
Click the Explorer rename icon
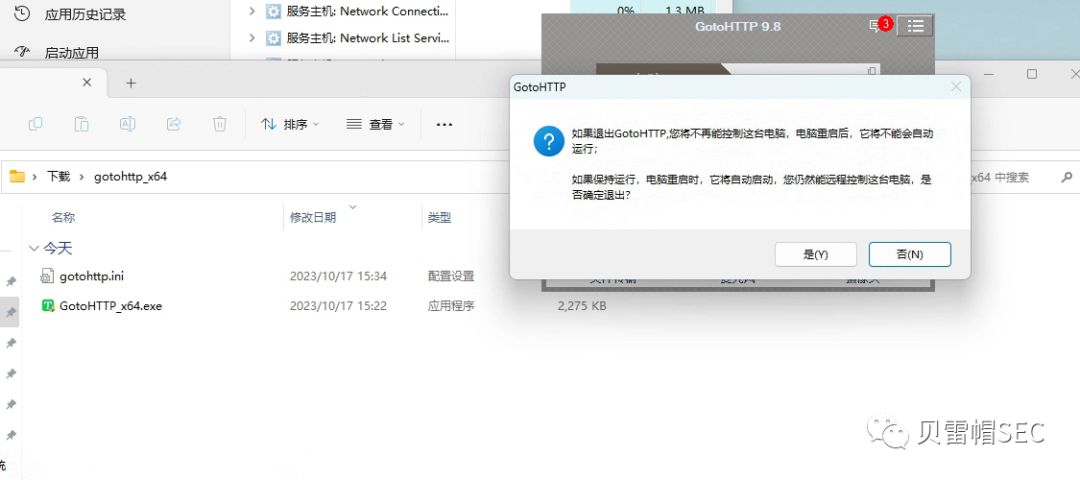[x=127, y=124]
